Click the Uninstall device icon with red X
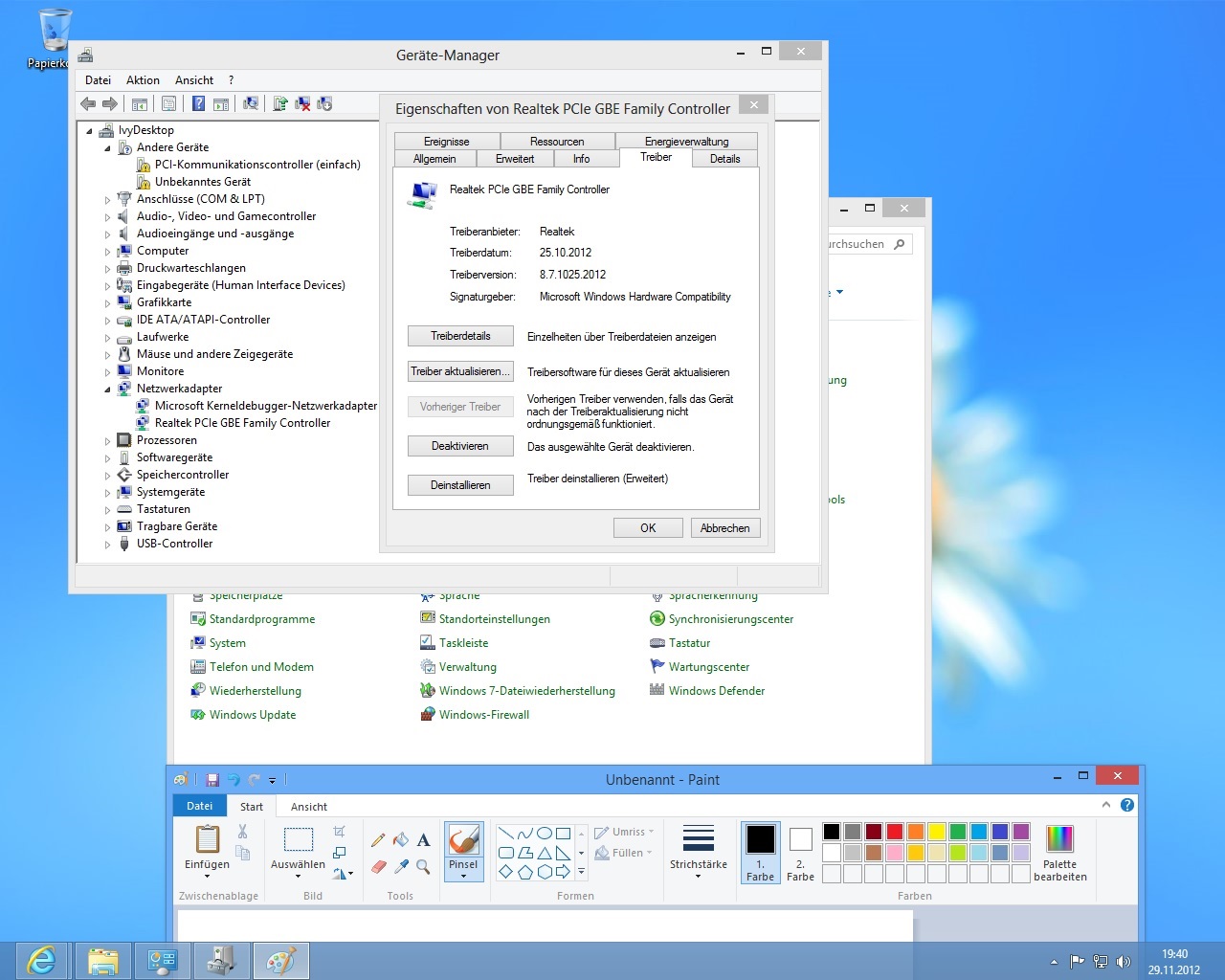Screen dimensions: 1225x980 pyautogui.click(x=302, y=103)
